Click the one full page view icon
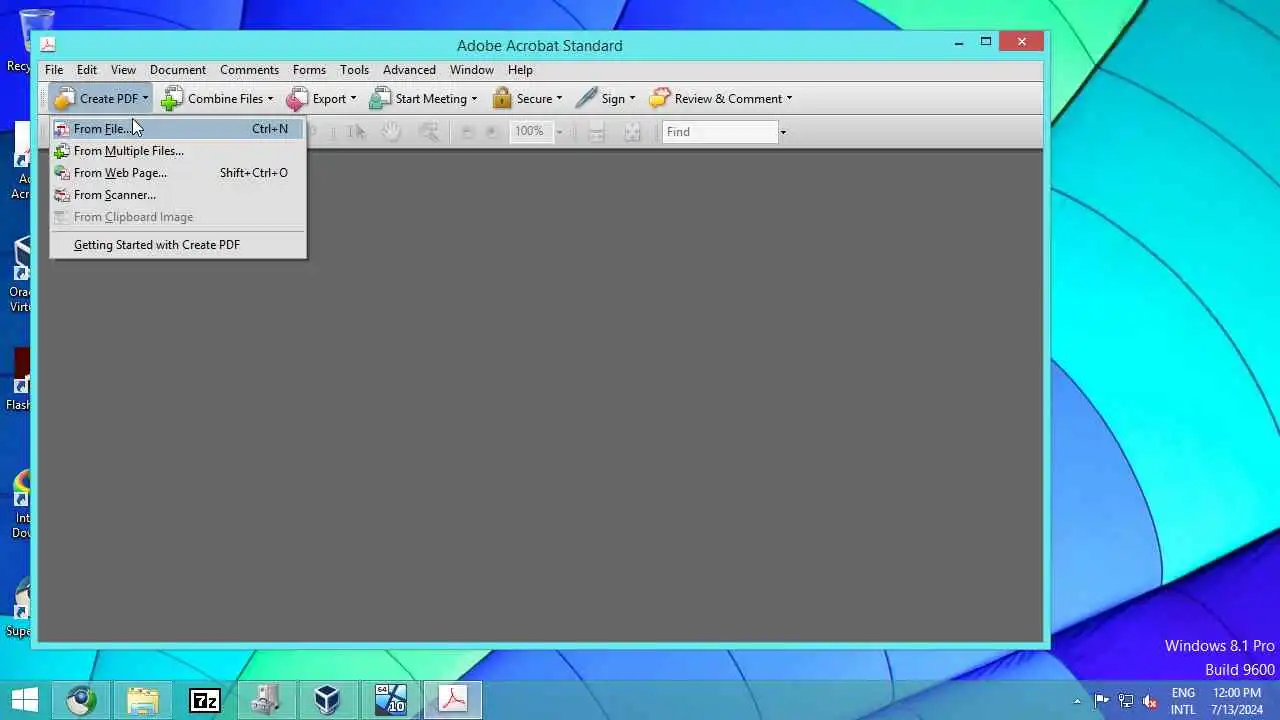1280x720 pixels. click(632, 132)
